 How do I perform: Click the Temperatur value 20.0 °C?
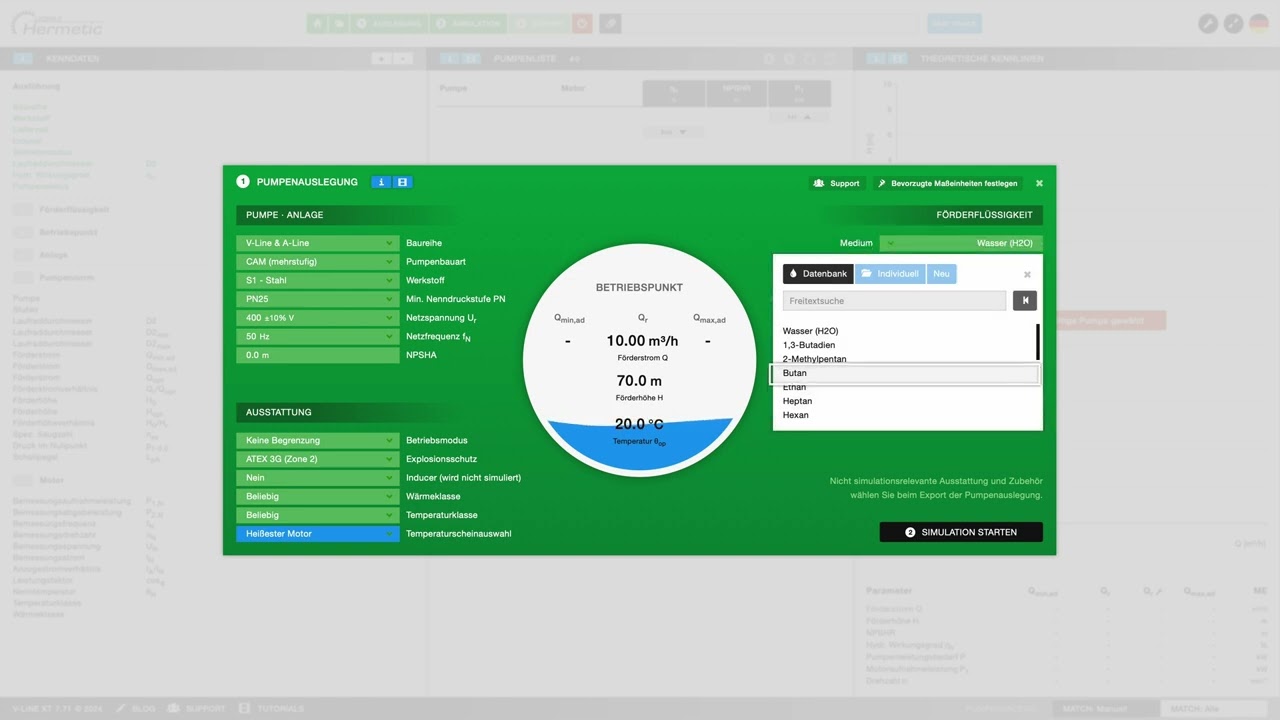639,424
